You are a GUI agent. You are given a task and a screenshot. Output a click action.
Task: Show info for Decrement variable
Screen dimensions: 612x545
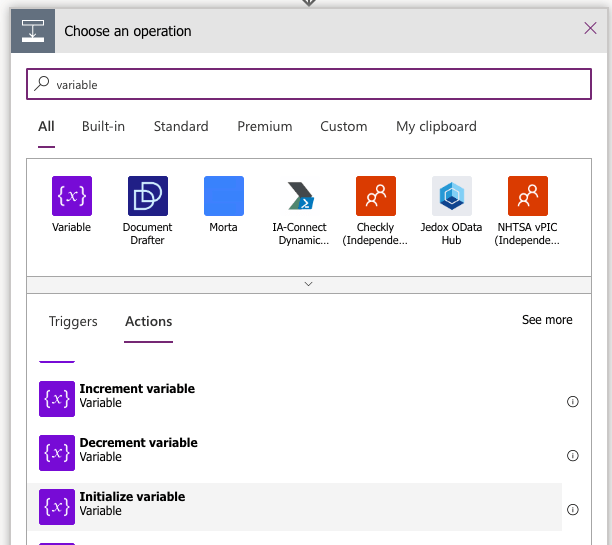point(573,456)
